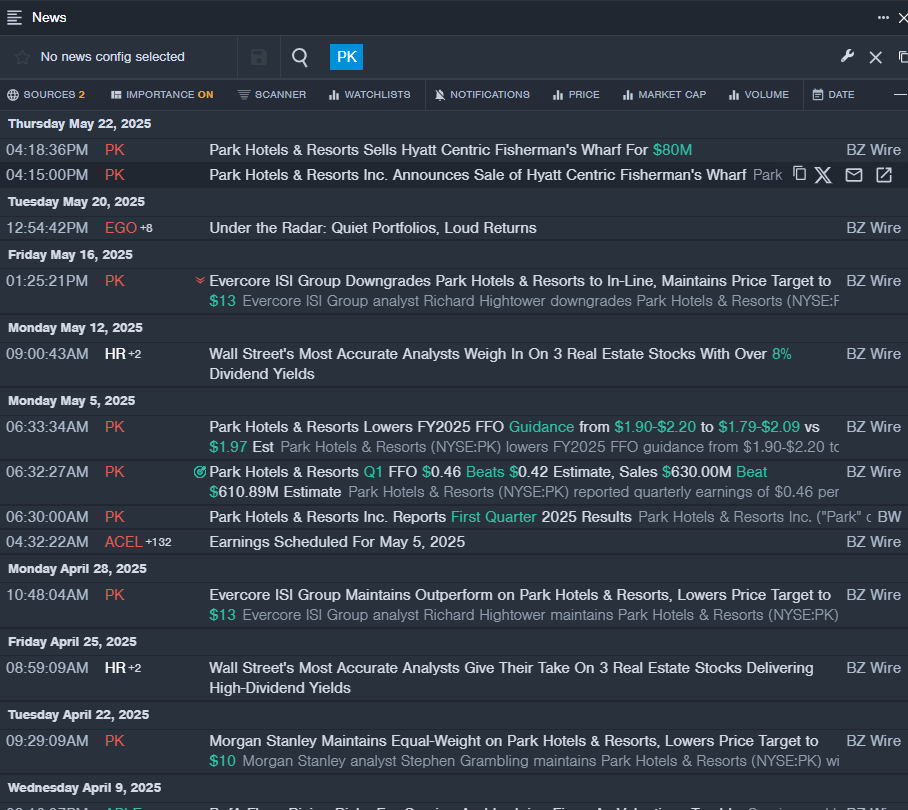Screen dimensions: 908x810
Task: Open Morgan Stanley Maintains Equal-Weight headline
Action: click(514, 750)
